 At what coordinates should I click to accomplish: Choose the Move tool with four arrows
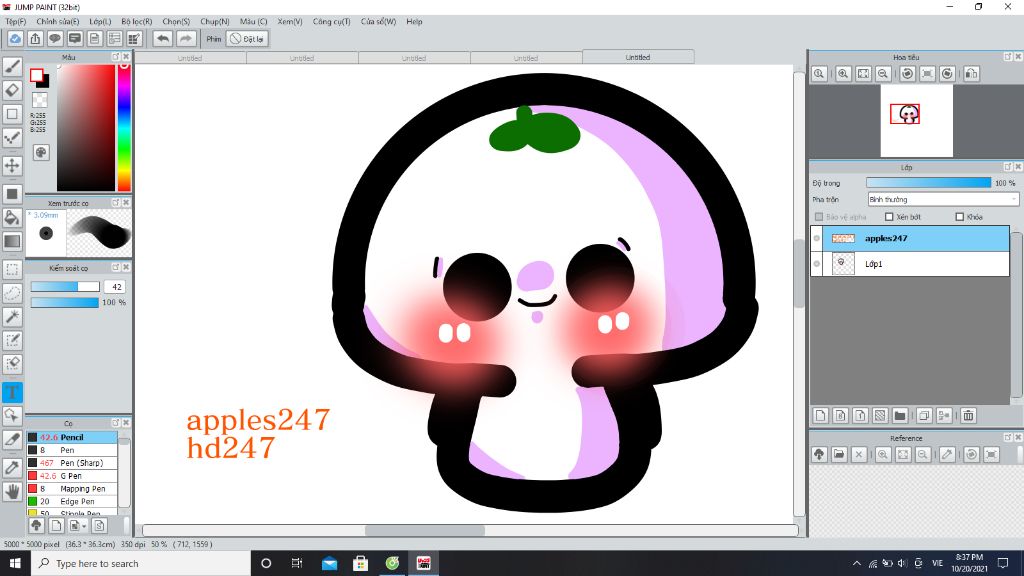click(x=12, y=165)
